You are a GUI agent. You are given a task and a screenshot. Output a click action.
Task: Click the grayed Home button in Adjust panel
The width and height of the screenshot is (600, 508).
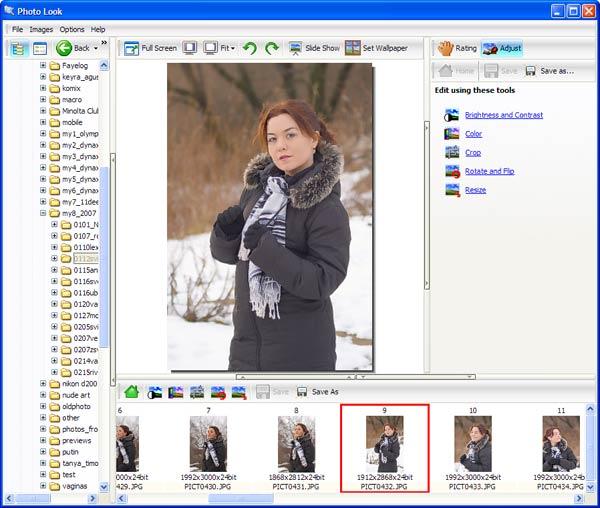(456, 71)
